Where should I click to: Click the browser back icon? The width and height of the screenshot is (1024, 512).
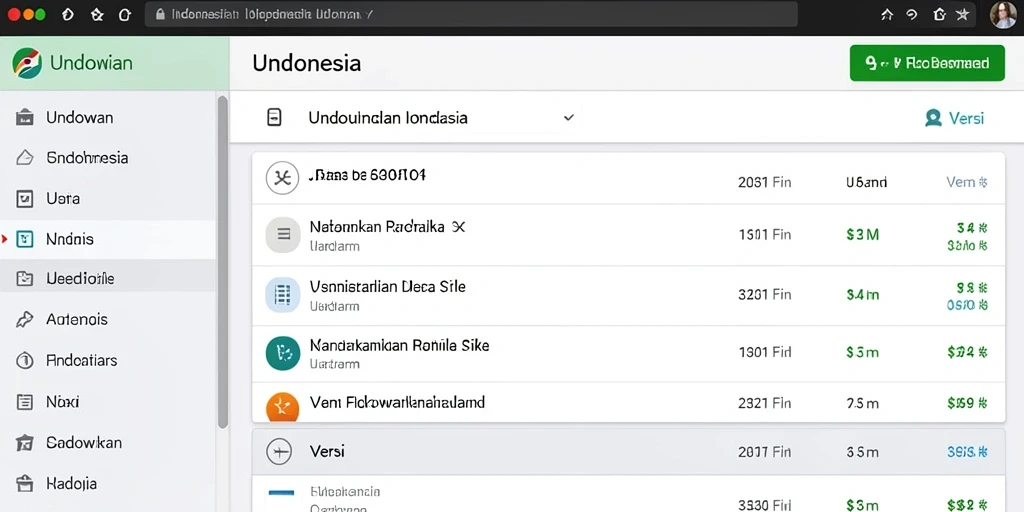[x=68, y=14]
